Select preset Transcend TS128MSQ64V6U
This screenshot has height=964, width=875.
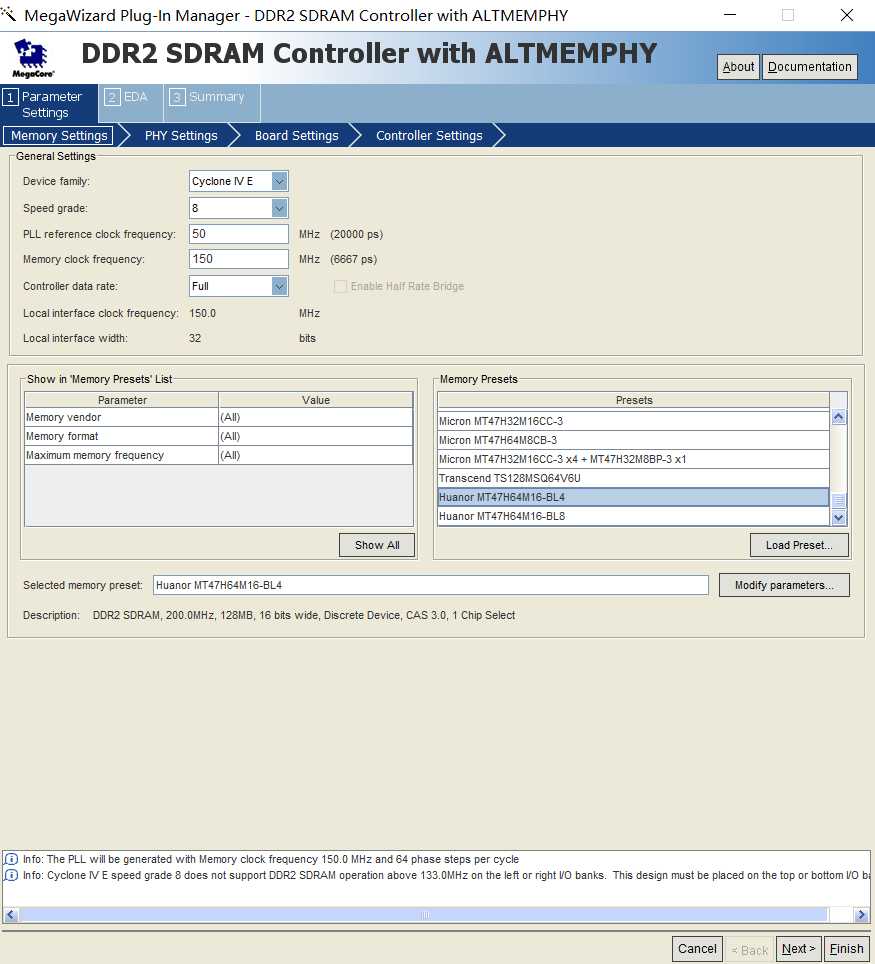click(633, 478)
